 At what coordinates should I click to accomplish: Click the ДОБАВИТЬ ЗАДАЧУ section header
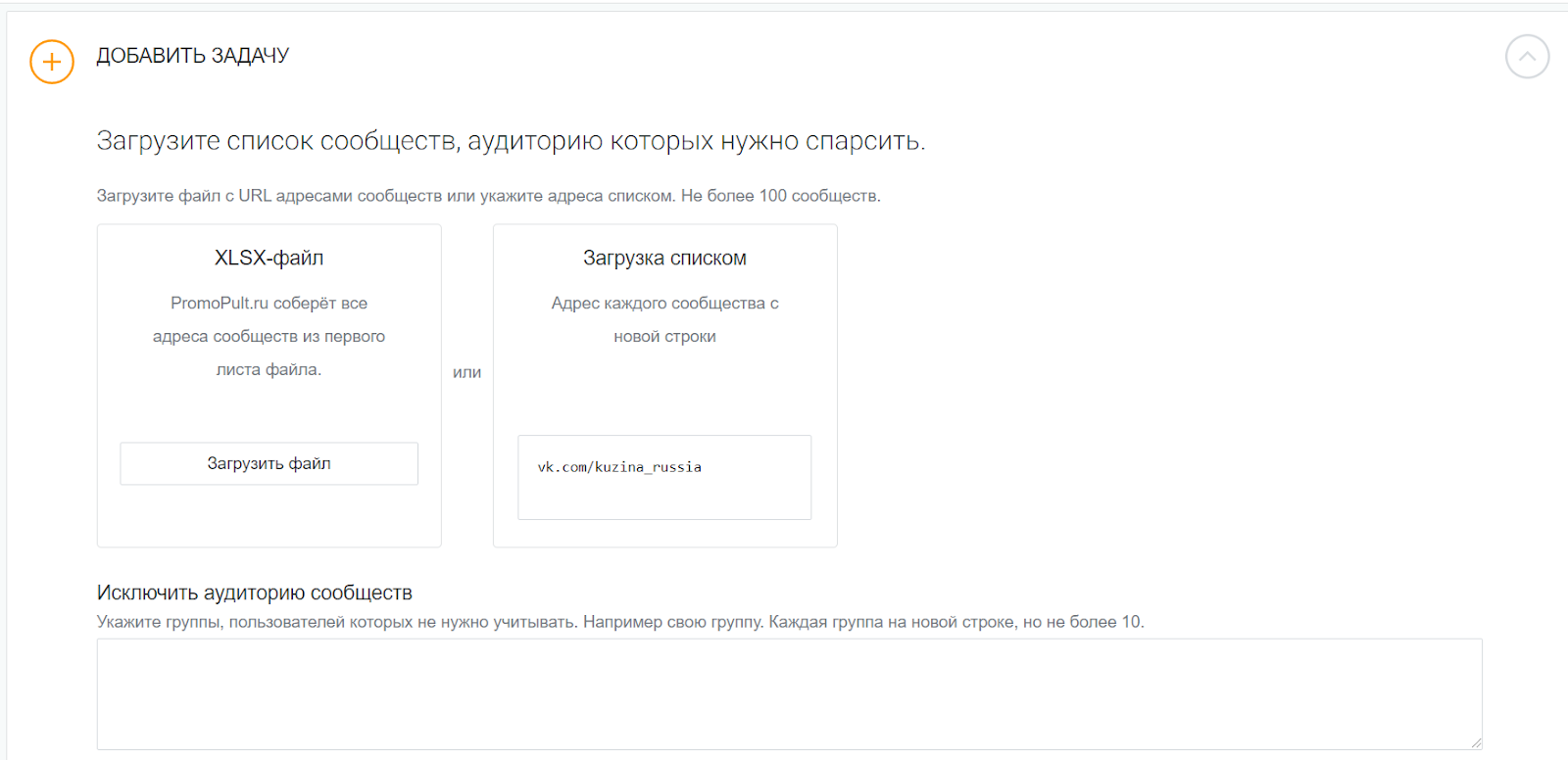(x=192, y=56)
